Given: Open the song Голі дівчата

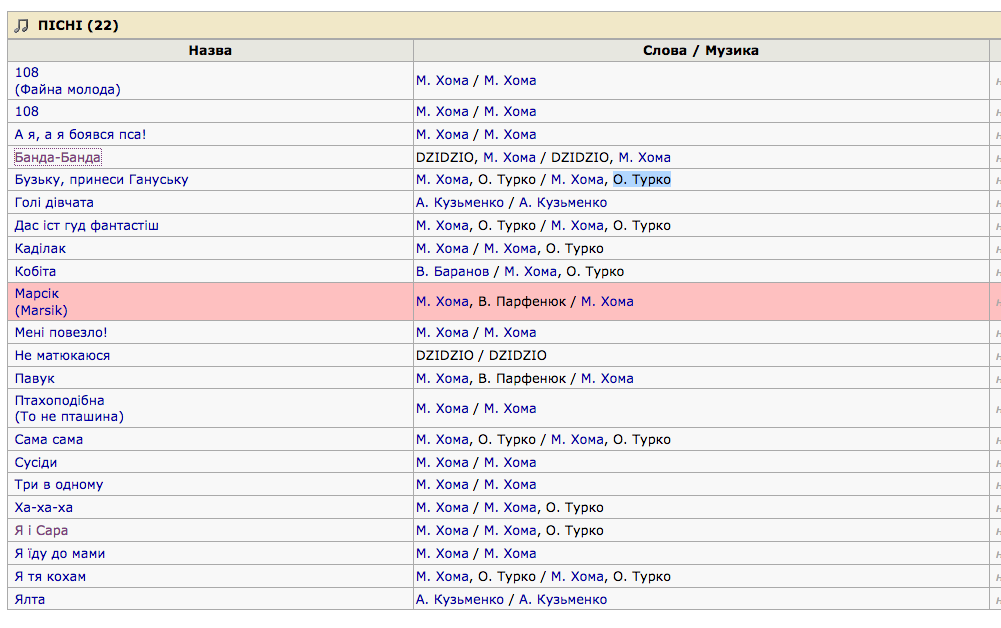Looking at the screenshot, I should [54, 203].
